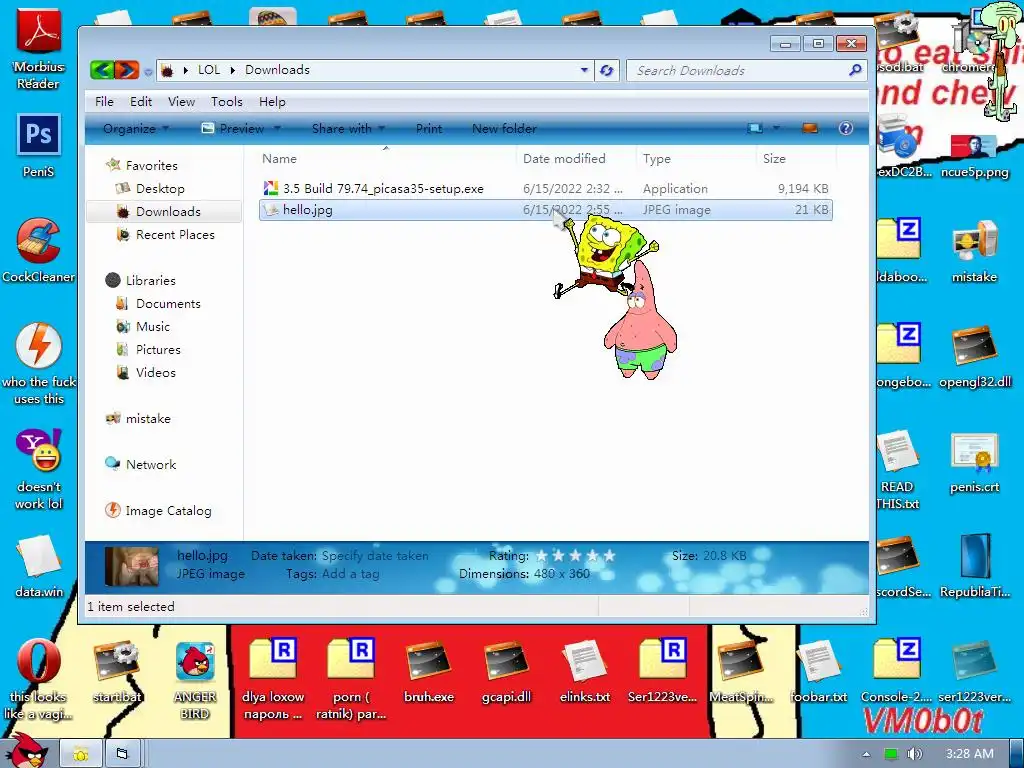Click the change view icon
The image size is (1024, 768).
pyautogui.click(x=755, y=128)
